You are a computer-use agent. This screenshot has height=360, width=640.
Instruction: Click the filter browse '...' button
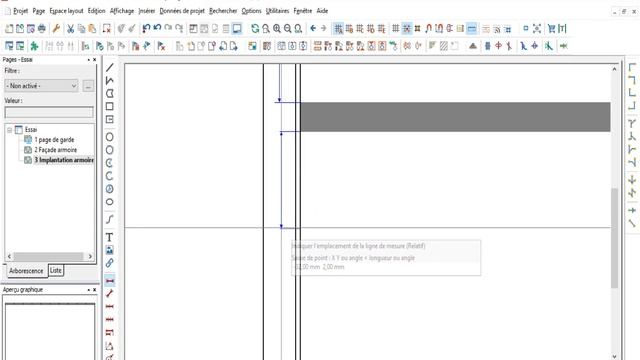[x=88, y=86]
